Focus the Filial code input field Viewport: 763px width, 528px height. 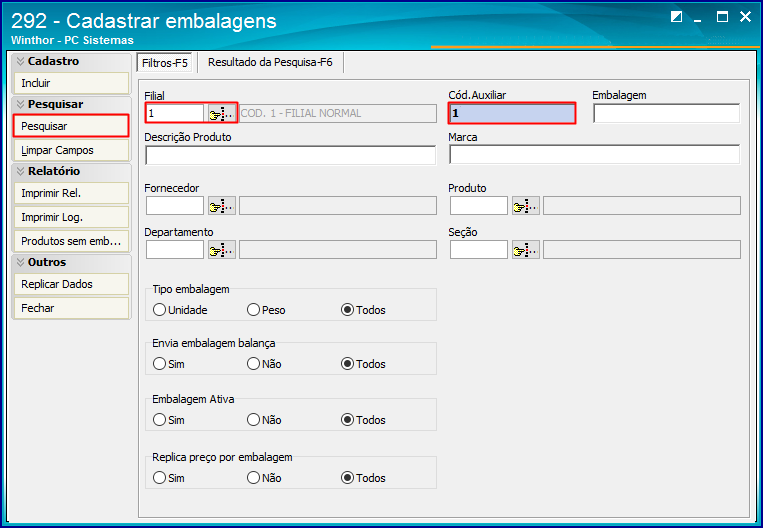coord(175,113)
